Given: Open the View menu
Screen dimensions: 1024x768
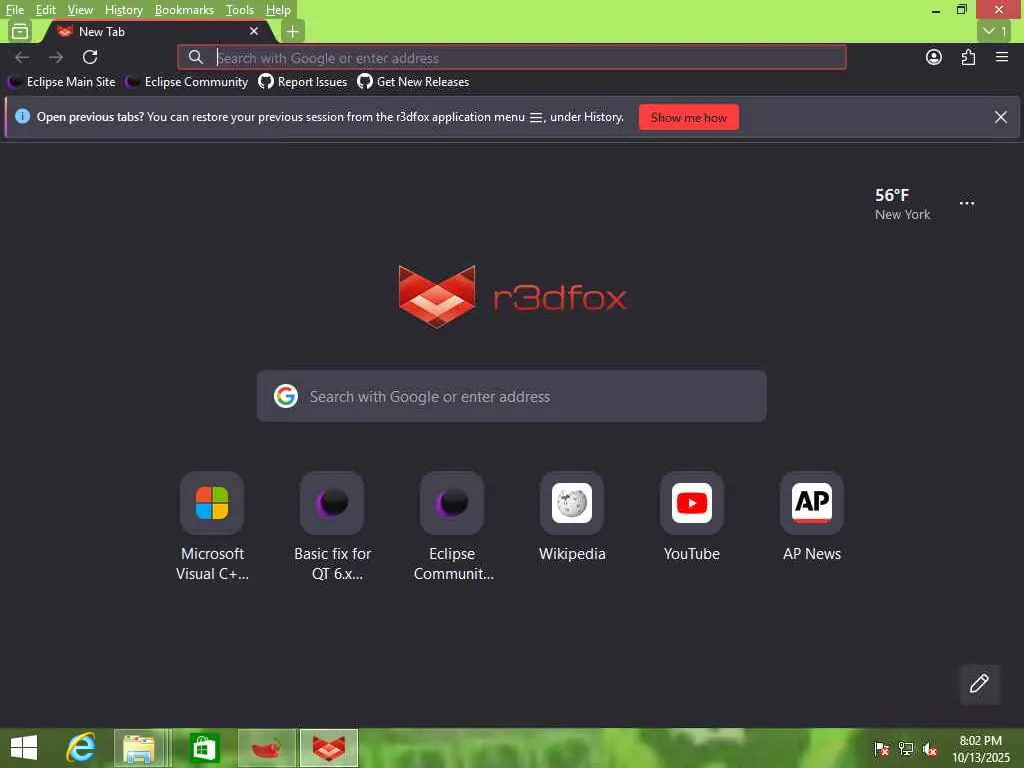Looking at the screenshot, I should pyautogui.click(x=80, y=10).
